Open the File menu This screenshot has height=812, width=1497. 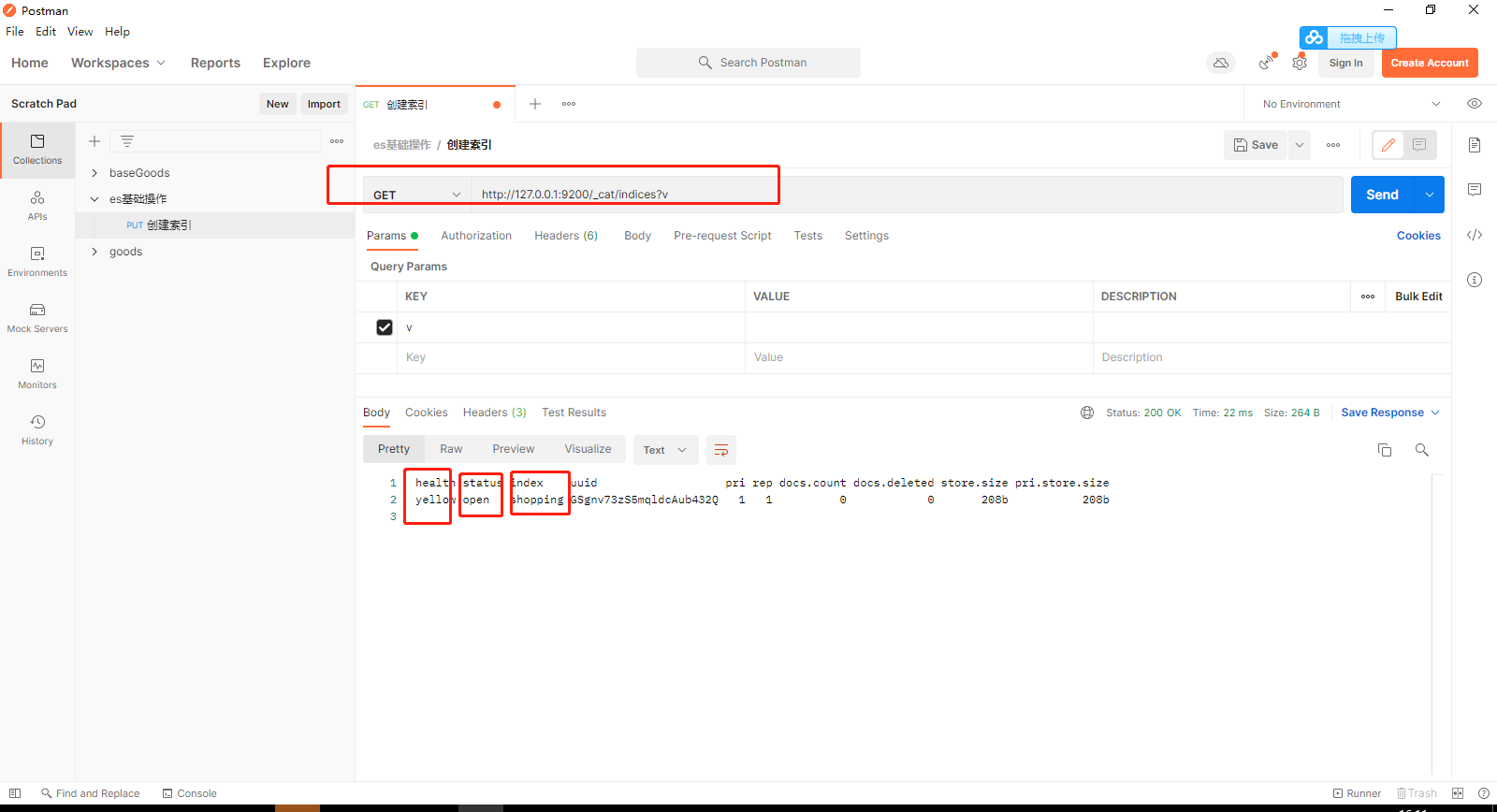15,31
